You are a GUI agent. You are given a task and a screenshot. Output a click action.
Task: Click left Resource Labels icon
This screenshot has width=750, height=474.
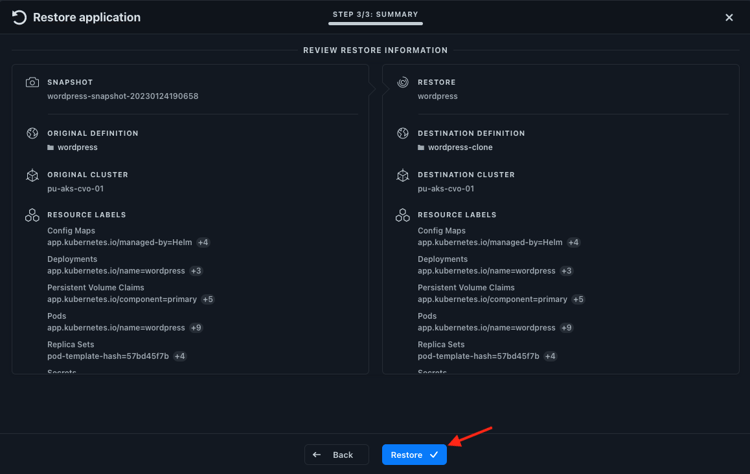tap(32, 215)
